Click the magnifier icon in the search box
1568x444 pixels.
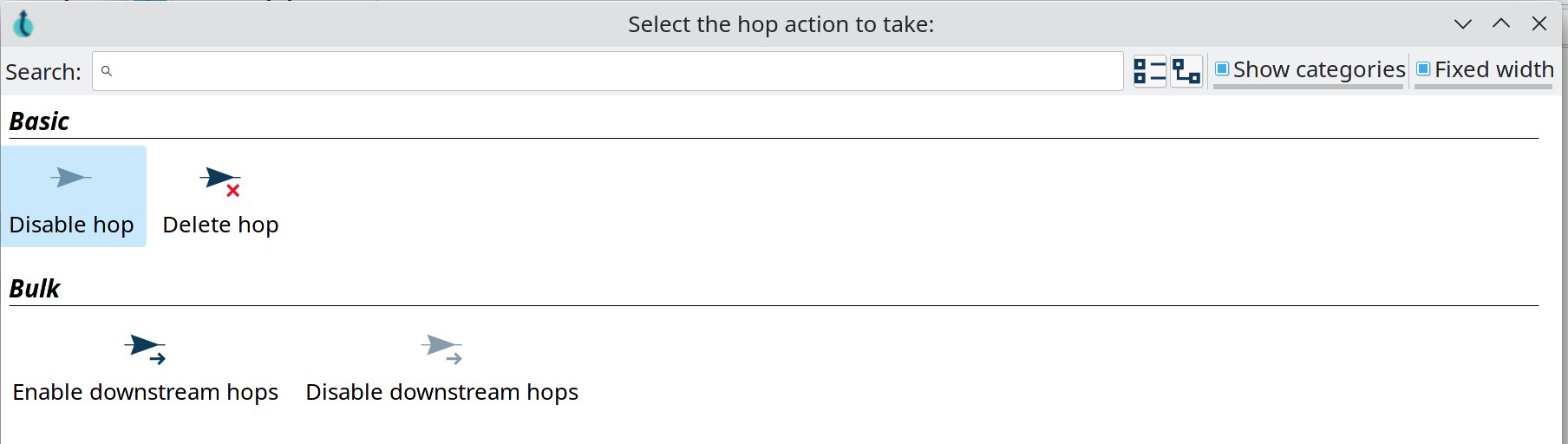pos(107,71)
